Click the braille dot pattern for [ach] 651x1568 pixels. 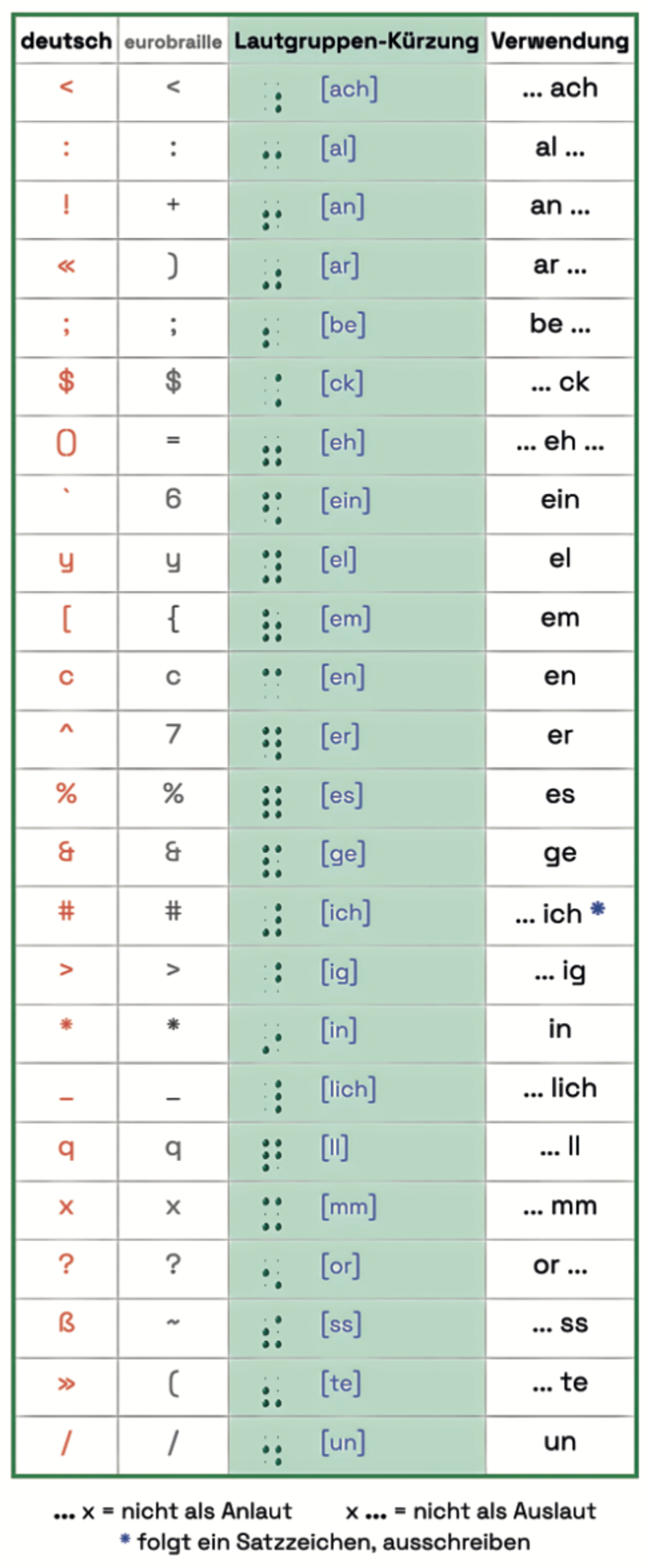click(x=272, y=96)
